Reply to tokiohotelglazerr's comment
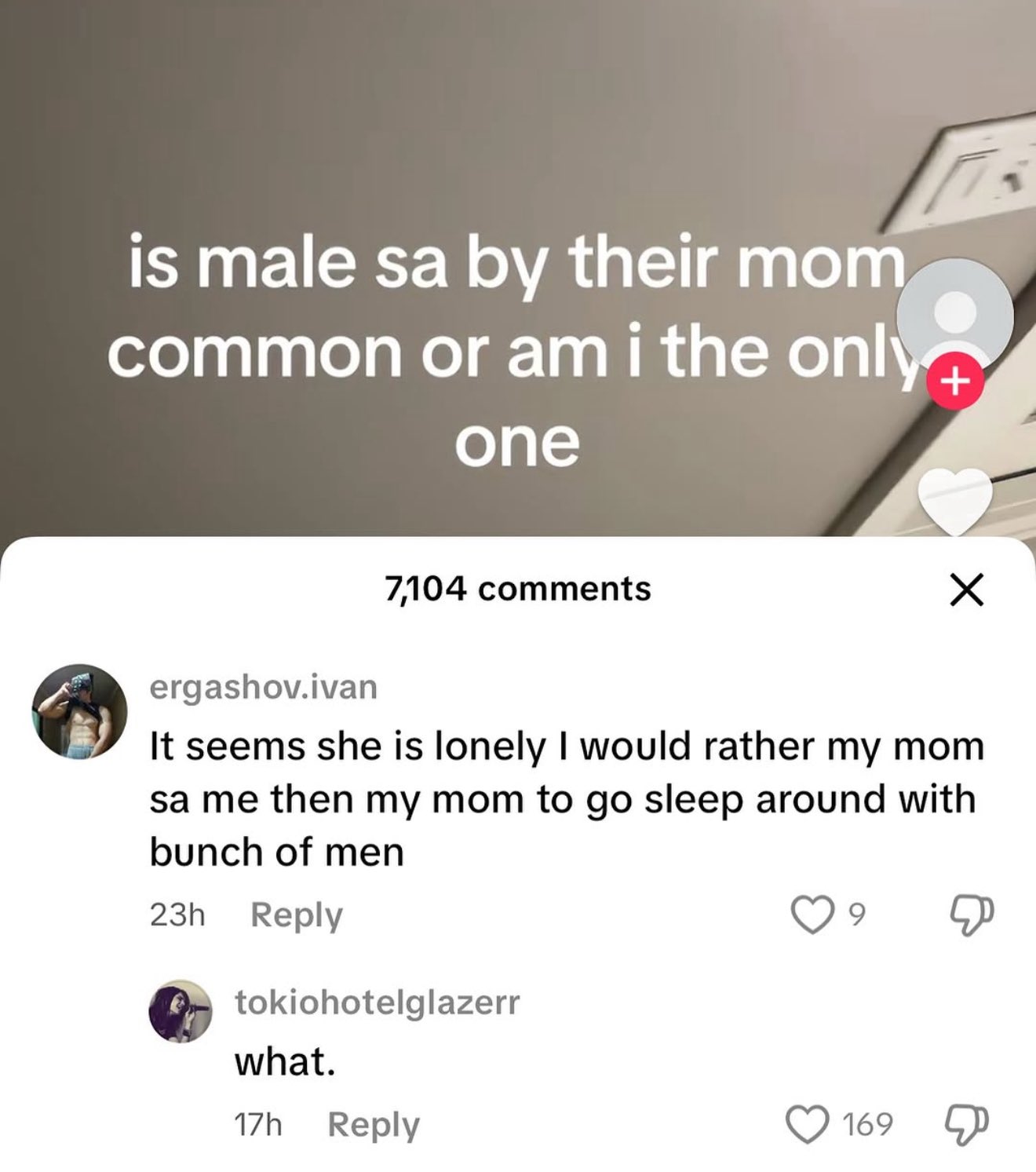This screenshot has height=1172, width=1036. tap(374, 1125)
